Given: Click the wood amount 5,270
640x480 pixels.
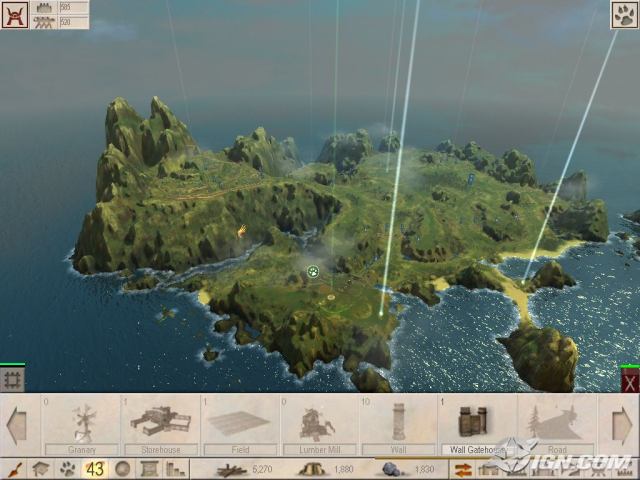Looking at the screenshot, I should 262,469.
